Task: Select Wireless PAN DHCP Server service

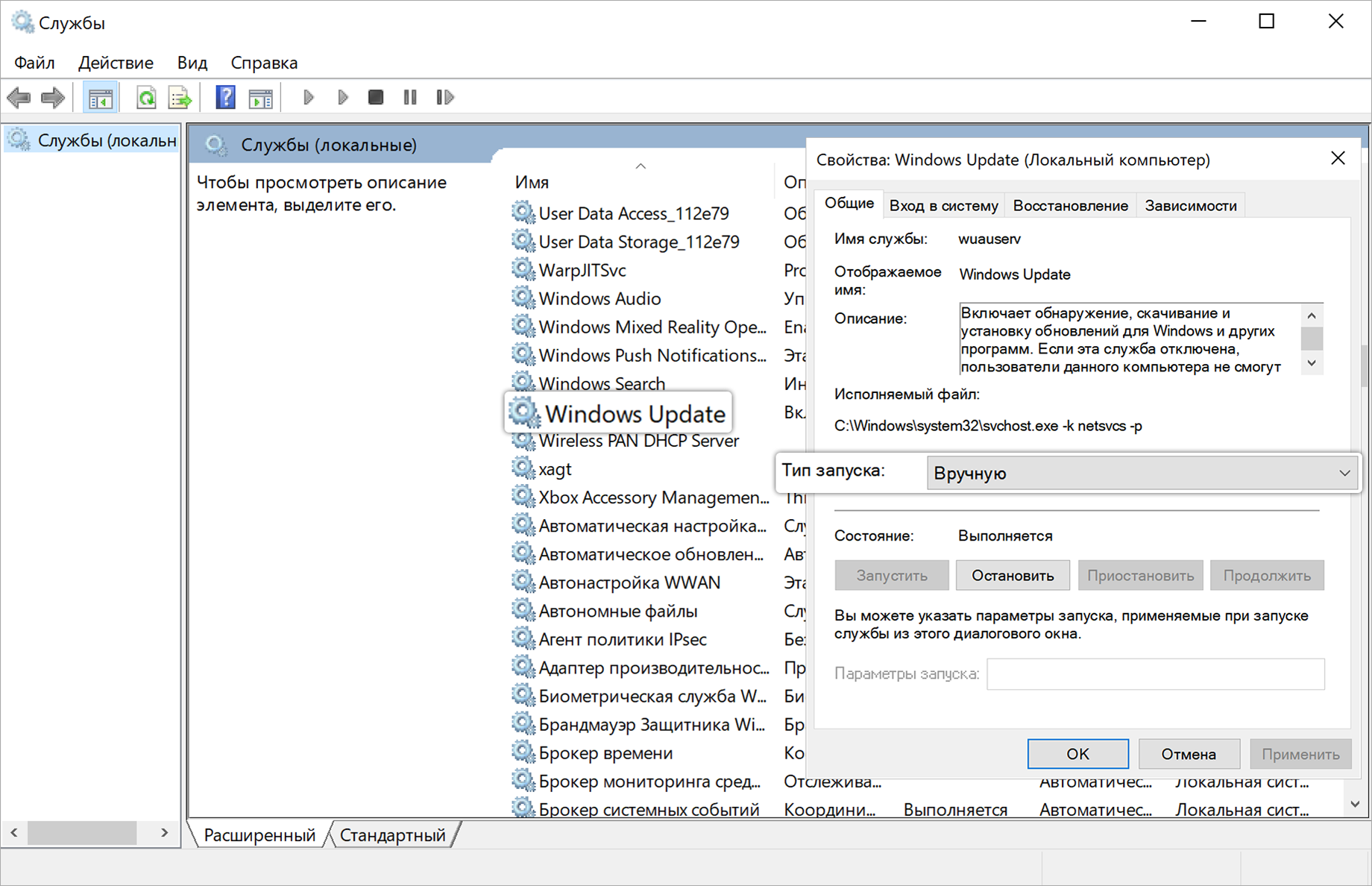Action: pos(639,440)
